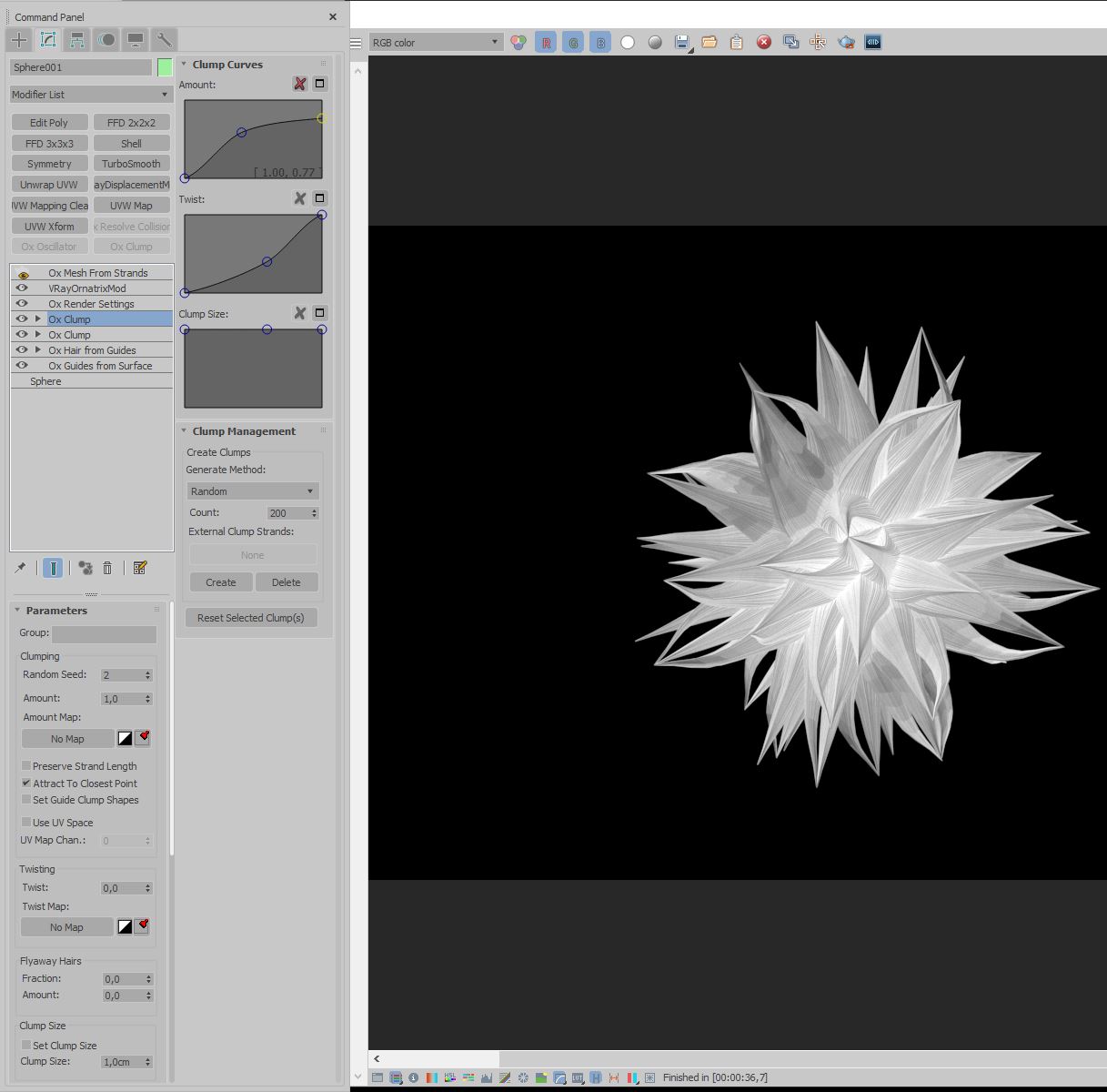
Task: Pin the modifier stack
Action: point(20,568)
